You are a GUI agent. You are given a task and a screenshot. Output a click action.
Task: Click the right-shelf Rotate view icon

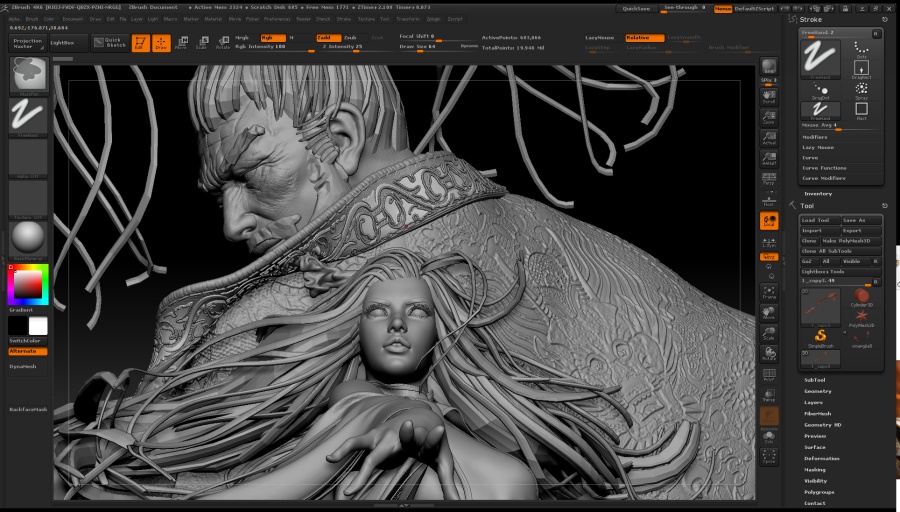click(769, 354)
